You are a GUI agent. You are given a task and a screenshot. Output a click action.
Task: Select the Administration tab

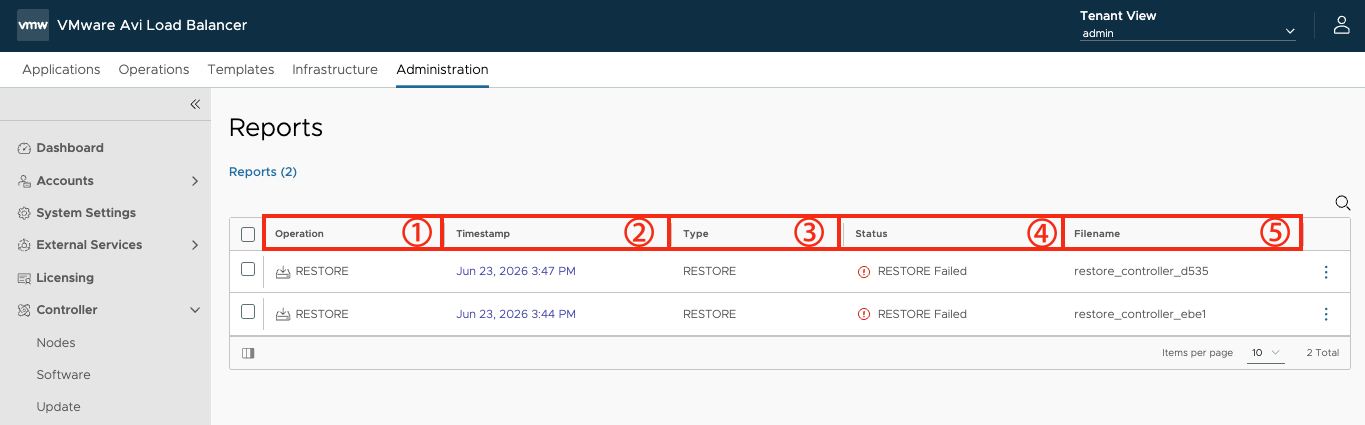tap(442, 70)
